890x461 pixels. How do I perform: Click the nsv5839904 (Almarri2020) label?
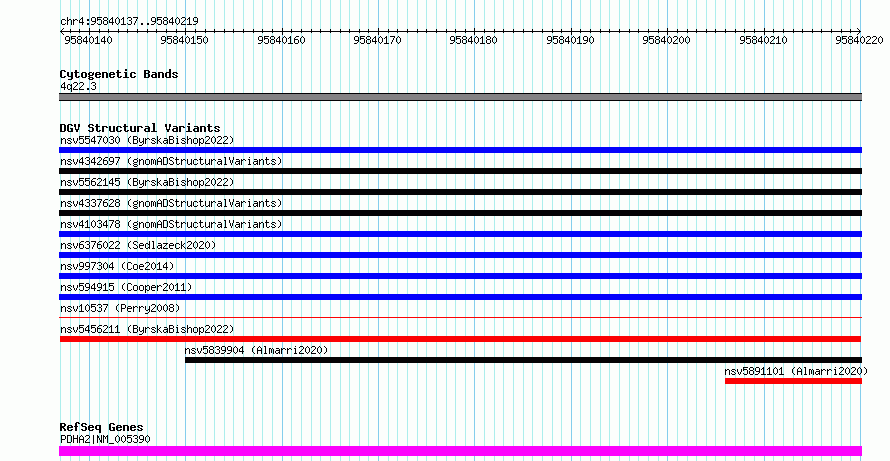257,350
